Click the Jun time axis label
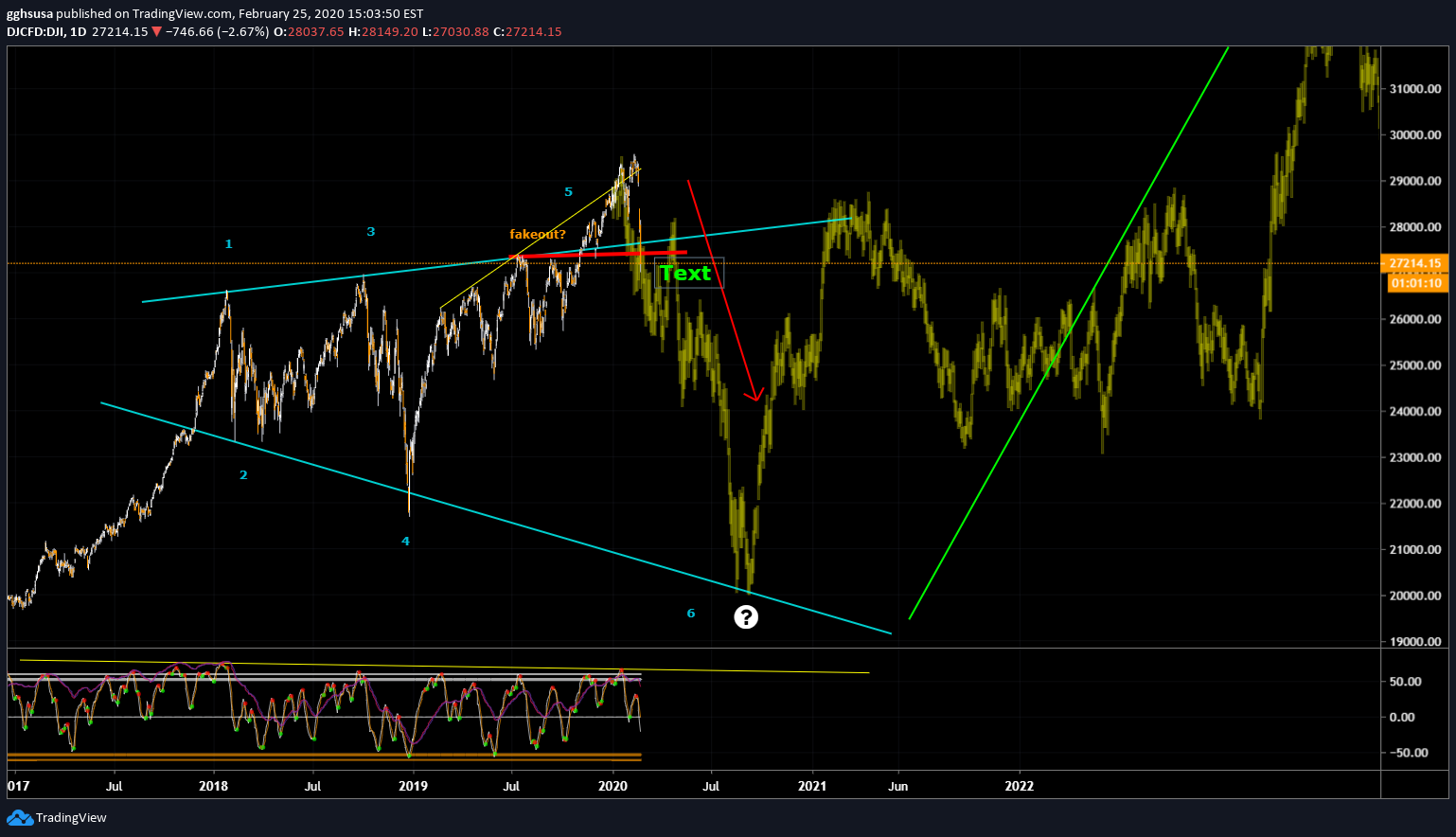1456x837 pixels. coord(898,787)
